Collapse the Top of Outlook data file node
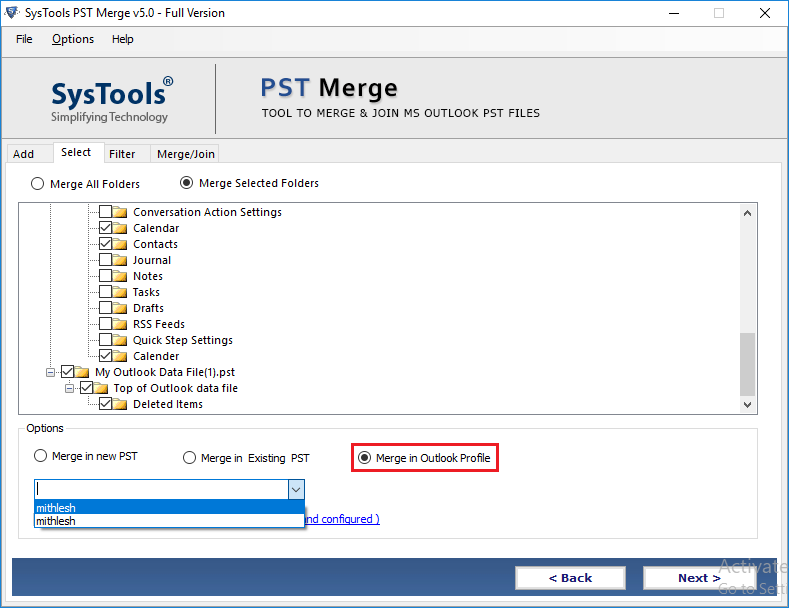Viewport: 789px width, 608px height. 69,389
